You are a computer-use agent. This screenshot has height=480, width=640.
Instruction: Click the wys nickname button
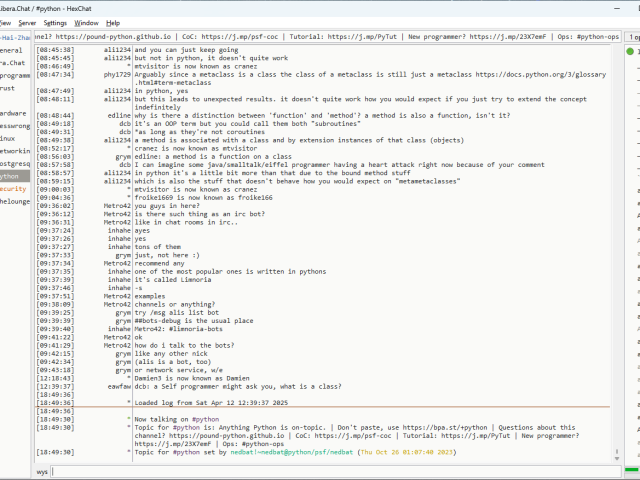tap(42, 470)
